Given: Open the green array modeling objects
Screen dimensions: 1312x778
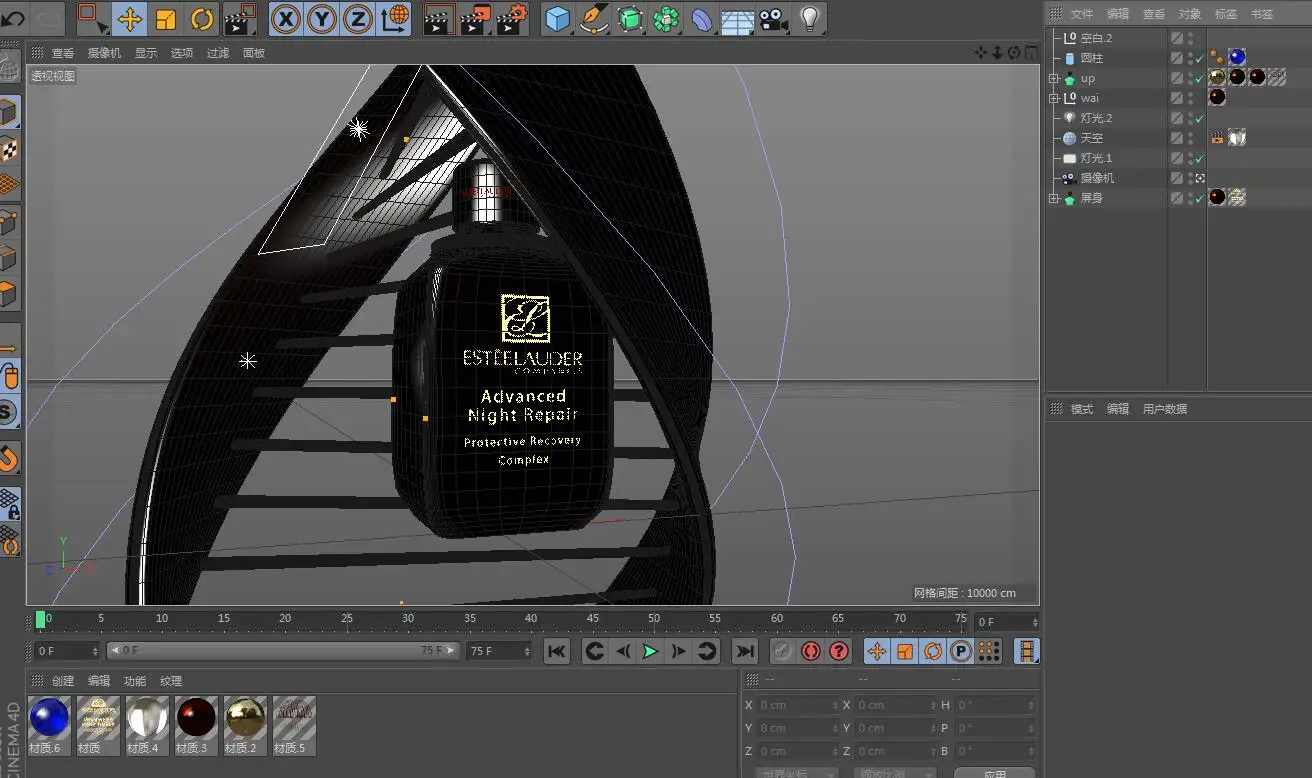Looking at the screenshot, I should click(x=666, y=18).
